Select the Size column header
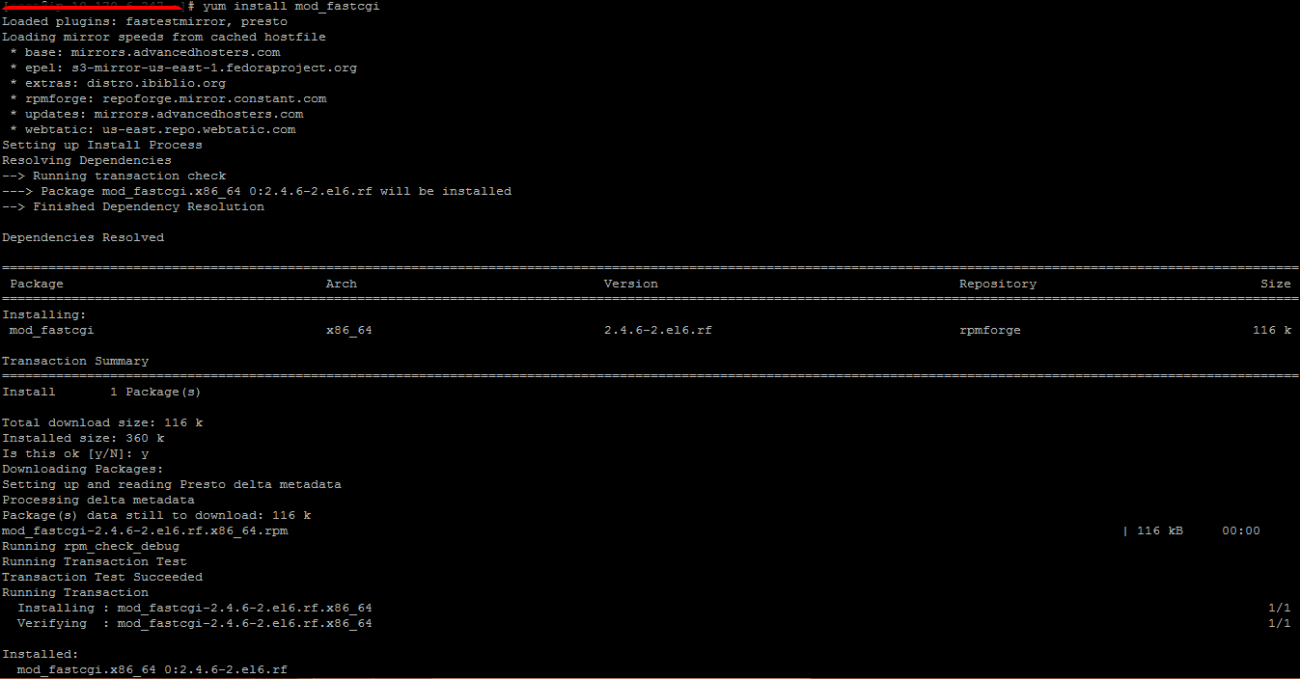The image size is (1300, 679). click(1276, 283)
